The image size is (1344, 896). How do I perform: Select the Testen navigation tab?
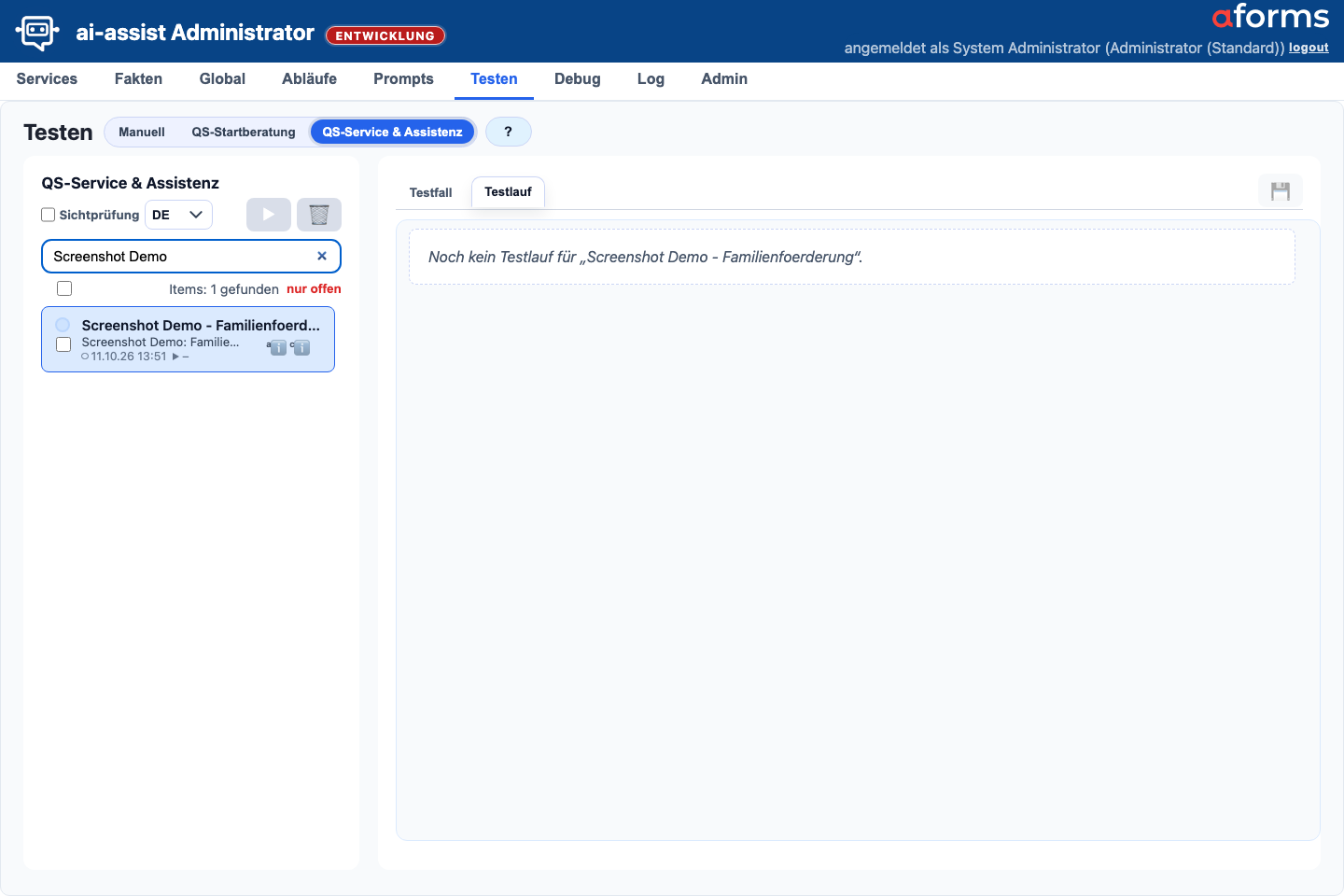494,79
